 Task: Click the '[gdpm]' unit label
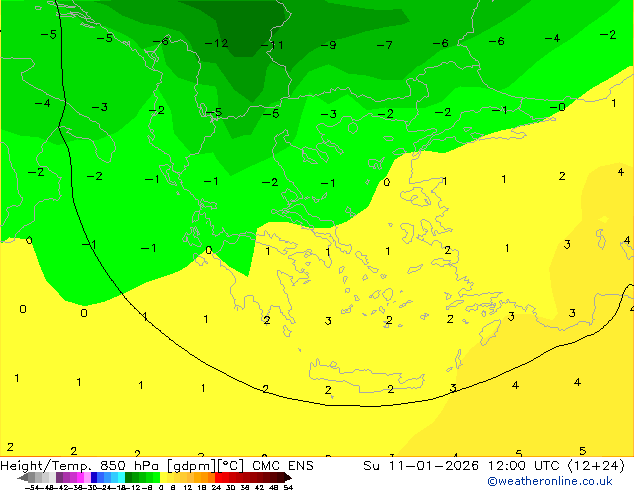pyautogui.click(x=191, y=466)
